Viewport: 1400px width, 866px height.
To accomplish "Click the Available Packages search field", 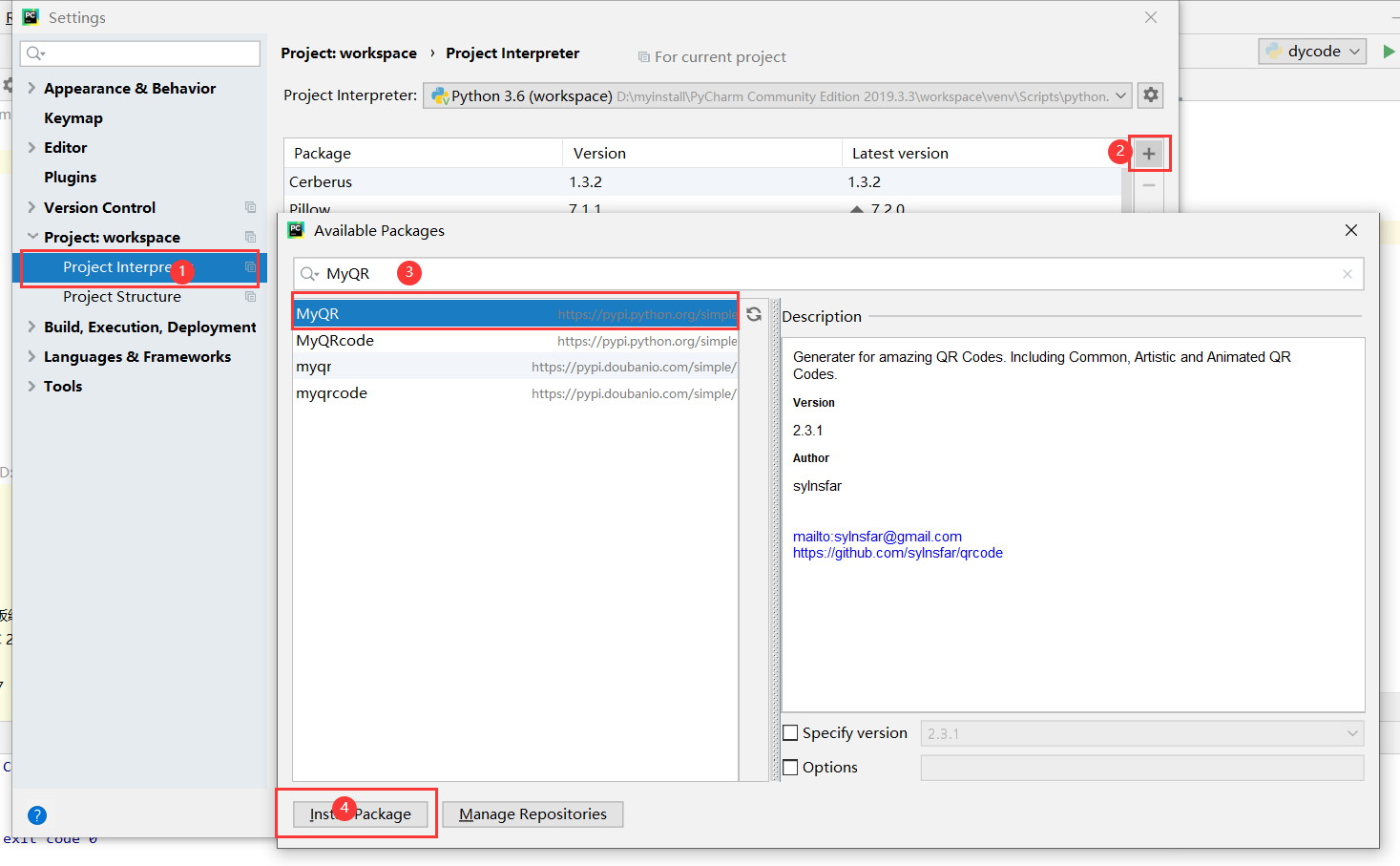I will [828, 274].
